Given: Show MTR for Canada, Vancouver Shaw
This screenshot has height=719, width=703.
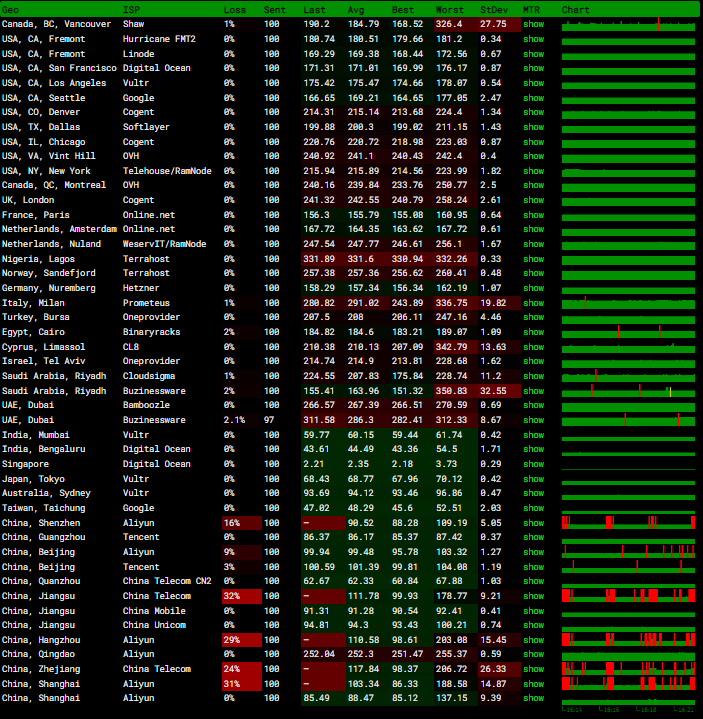Looking at the screenshot, I should pos(533,24).
